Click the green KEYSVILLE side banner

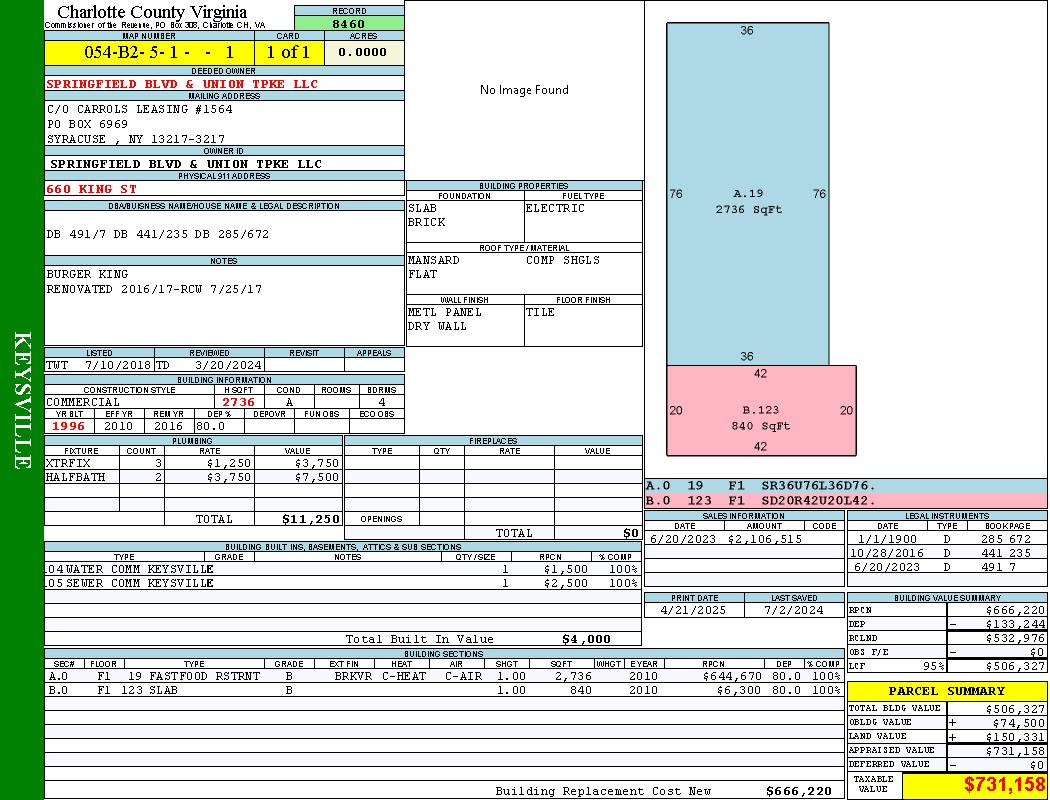pyautogui.click(x=22, y=400)
